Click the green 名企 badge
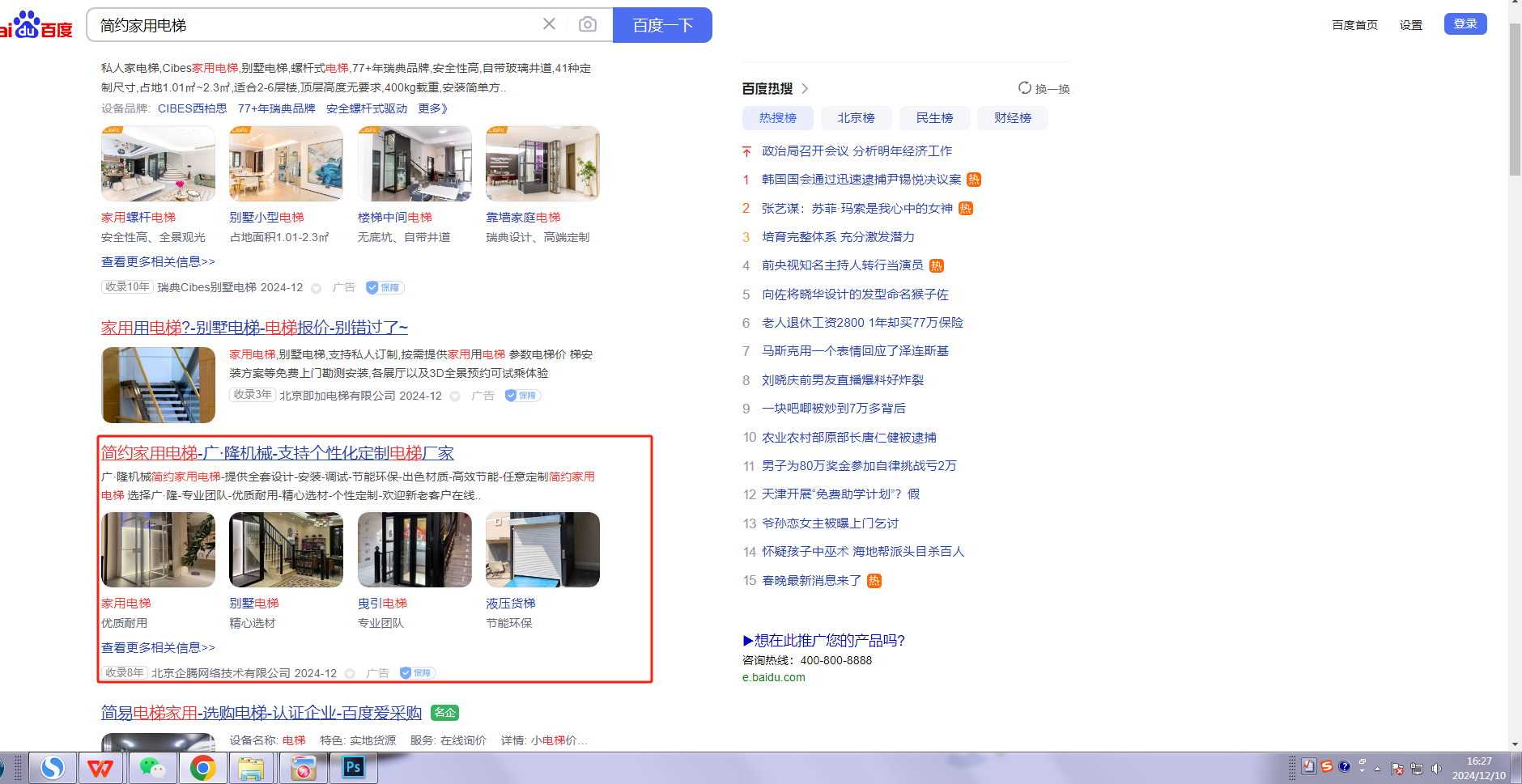 pos(444,713)
